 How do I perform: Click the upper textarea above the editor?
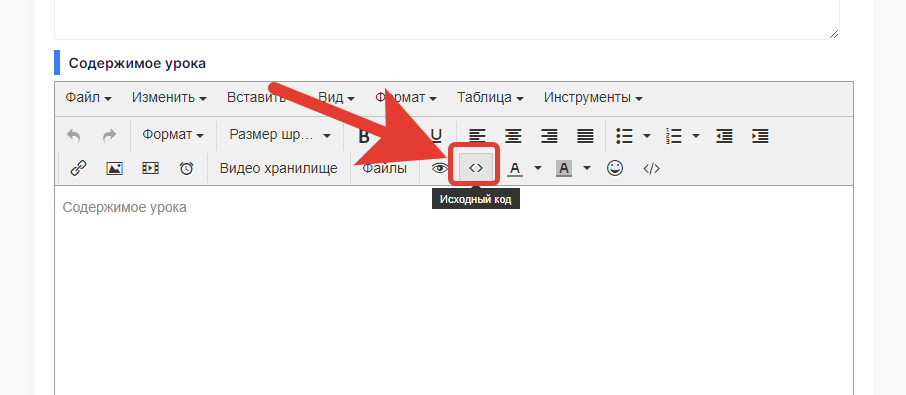447,19
